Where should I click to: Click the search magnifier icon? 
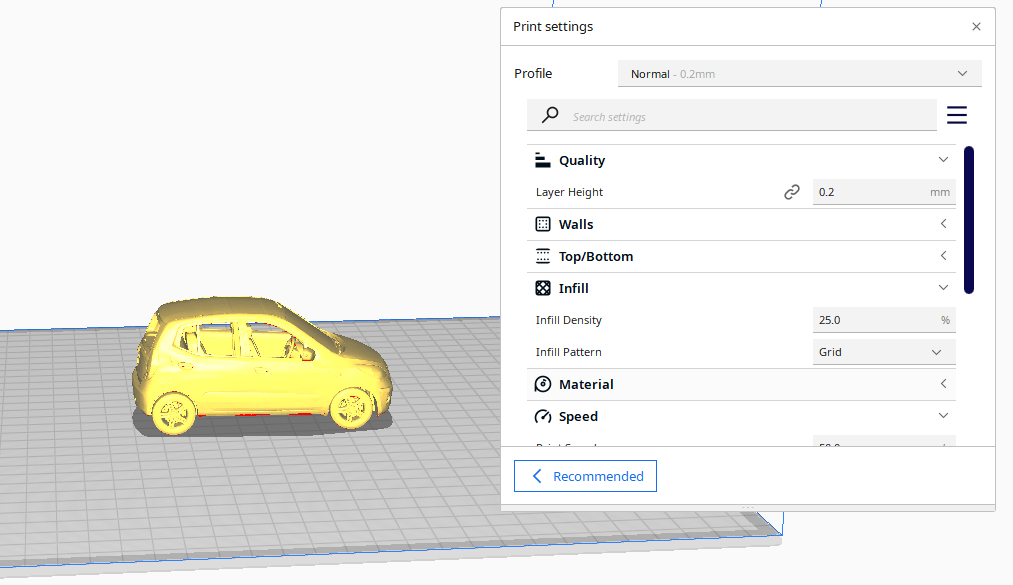coord(549,116)
